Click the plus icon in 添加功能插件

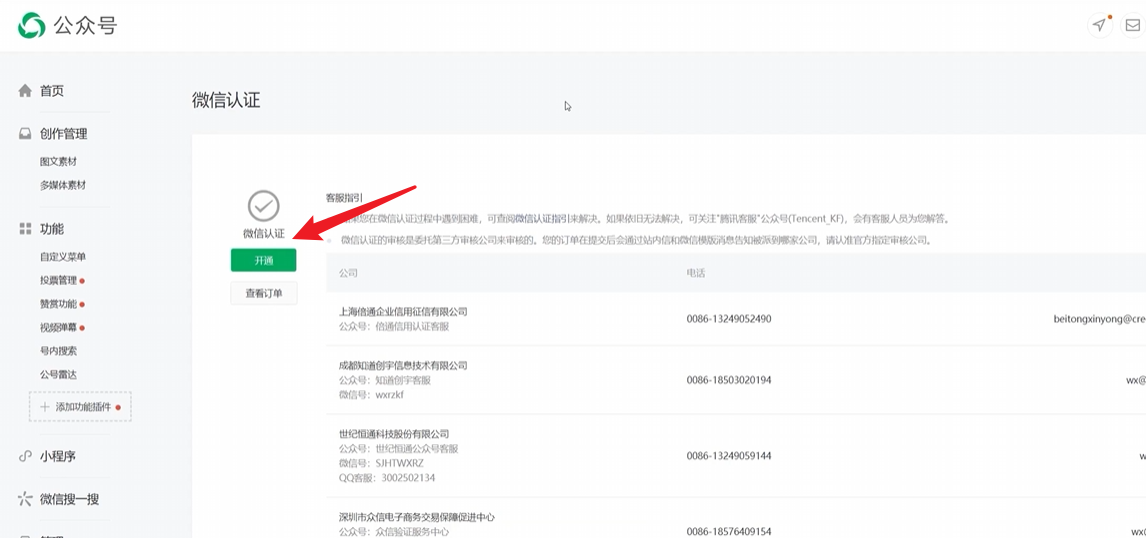tap(45, 407)
